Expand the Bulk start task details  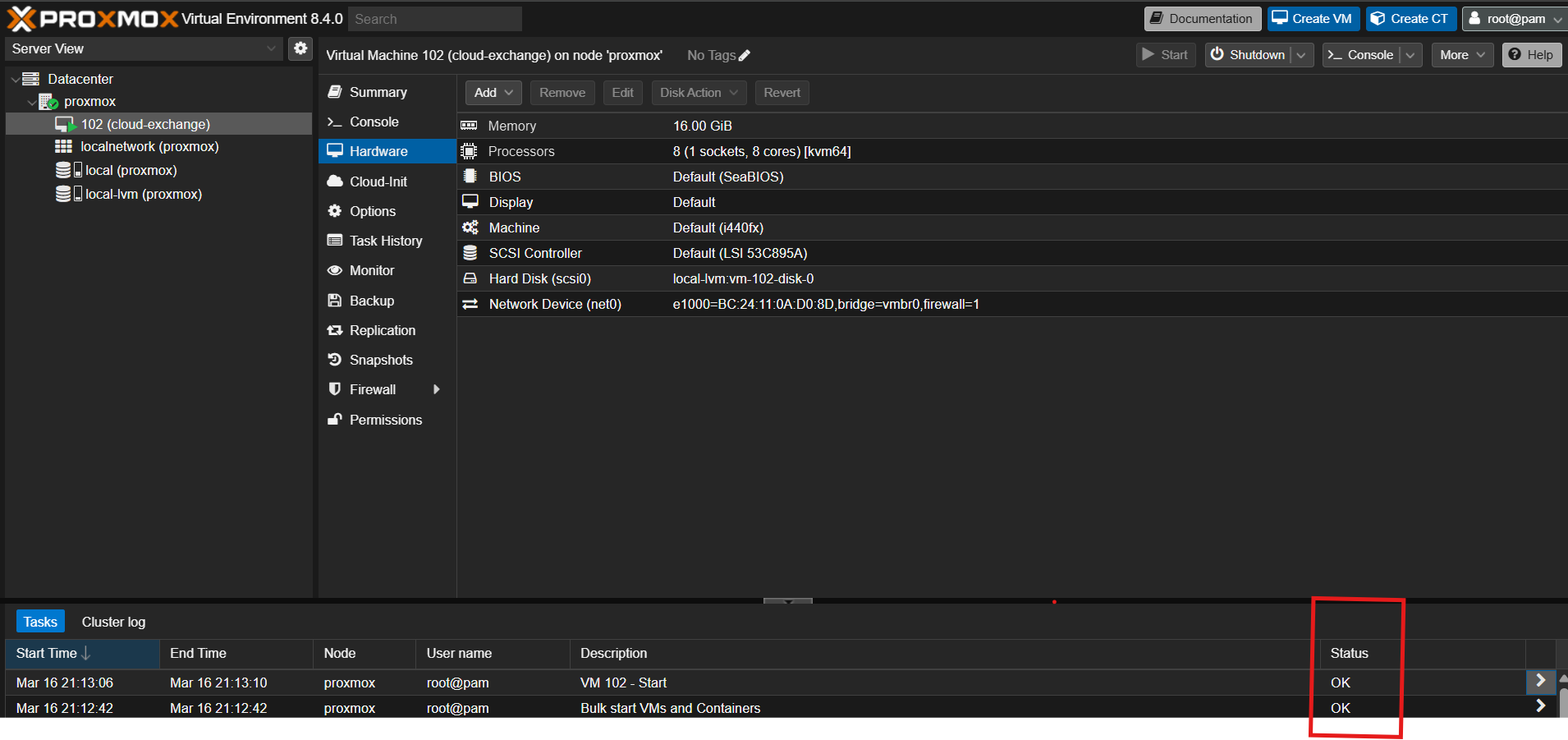pos(1541,706)
